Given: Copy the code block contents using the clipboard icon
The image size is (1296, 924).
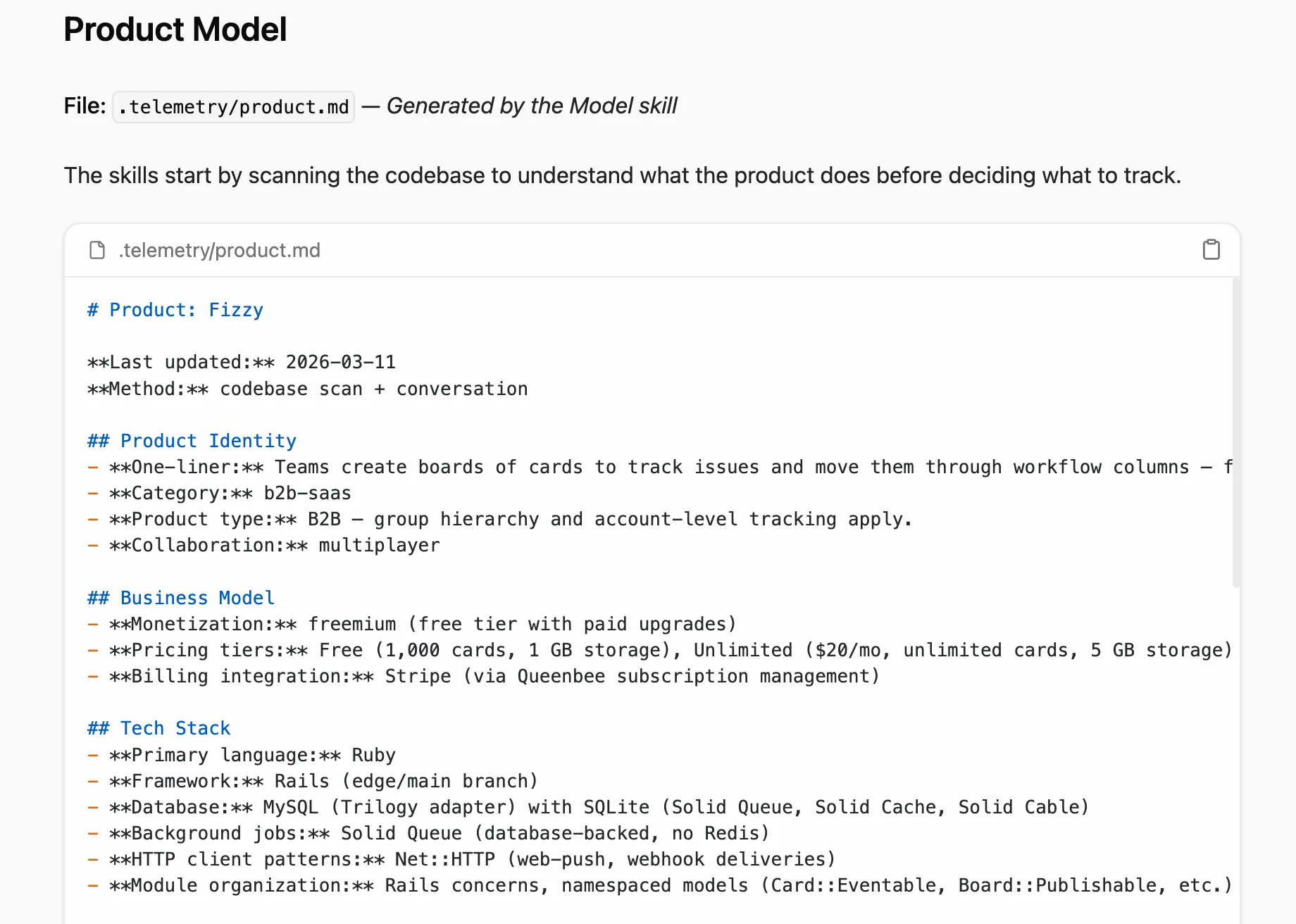Looking at the screenshot, I should (1211, 249).
